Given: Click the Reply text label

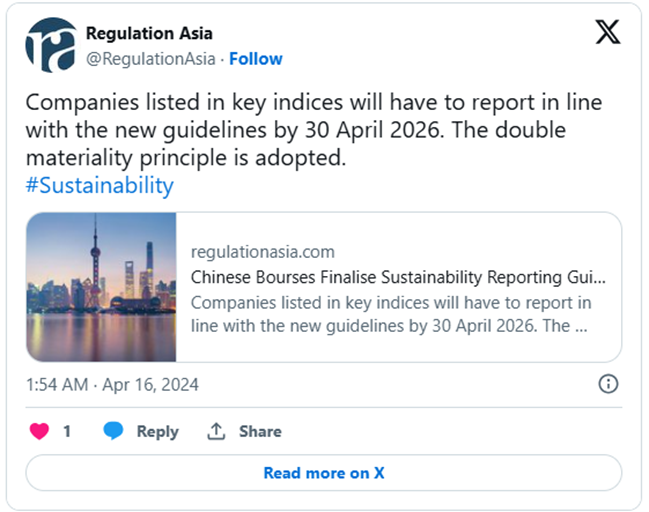Looking at the screenshot, I should click(157, 431).
